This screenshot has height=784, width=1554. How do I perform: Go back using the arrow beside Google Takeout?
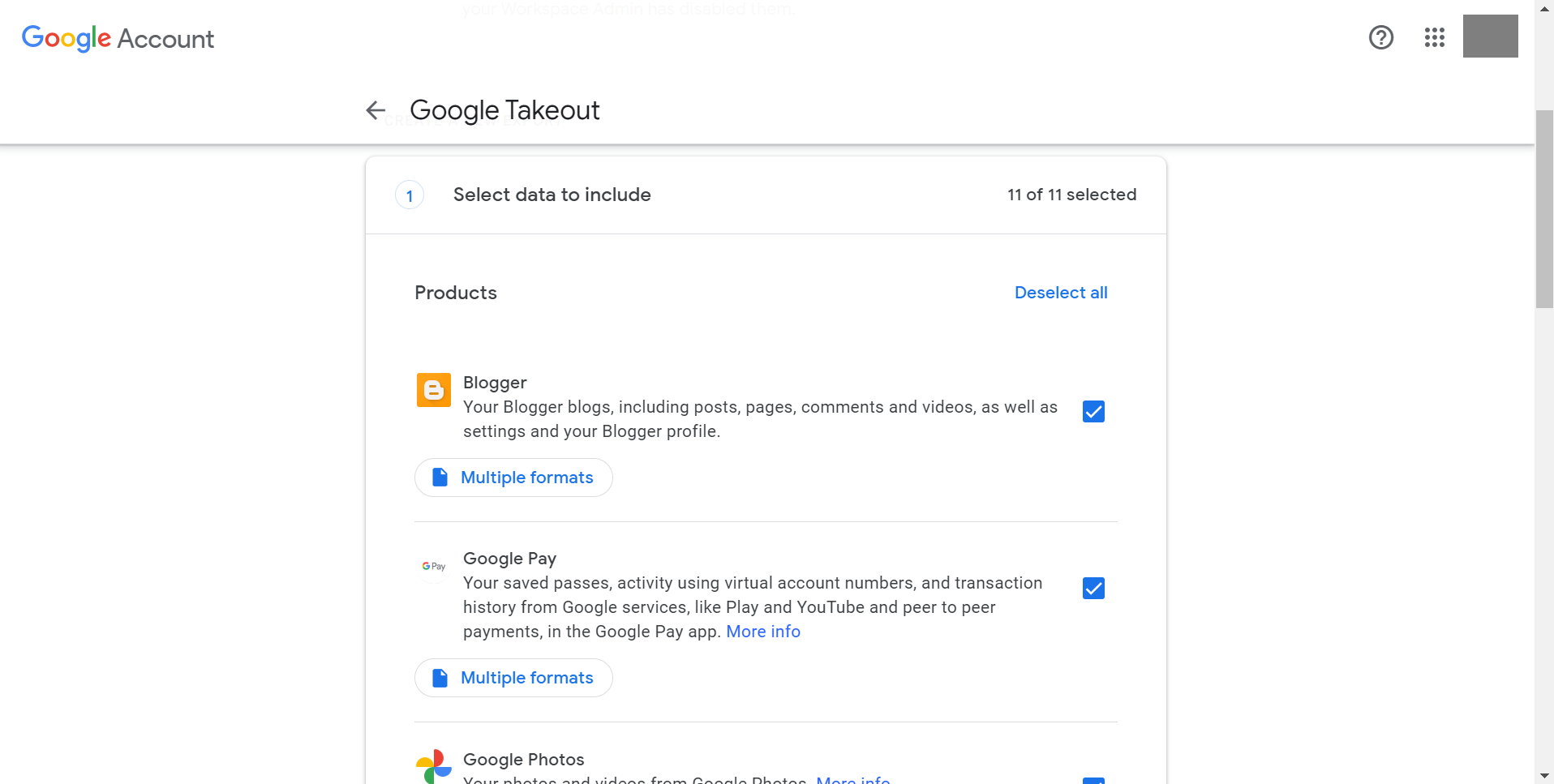(376, 110)
